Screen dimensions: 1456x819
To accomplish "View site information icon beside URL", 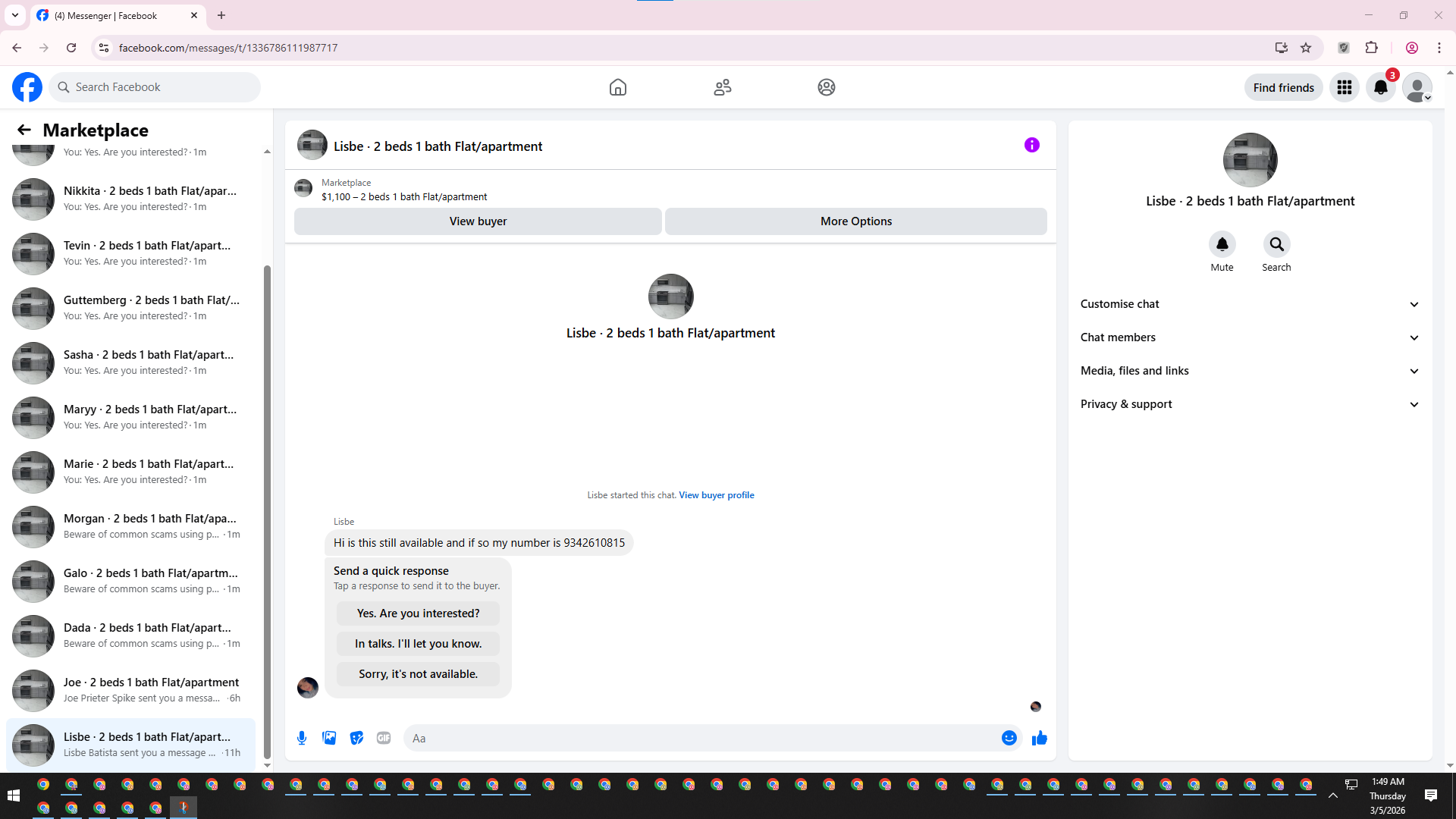I will pos(104,48).
